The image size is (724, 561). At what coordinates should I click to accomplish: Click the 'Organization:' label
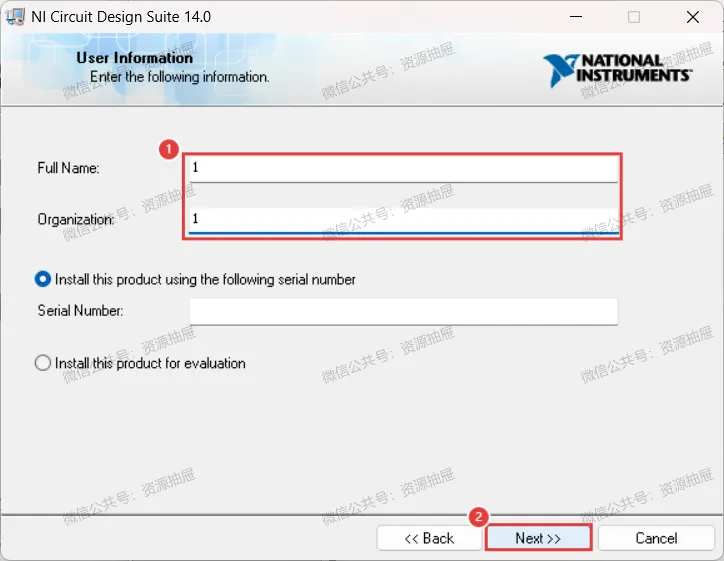pos(76,219)
